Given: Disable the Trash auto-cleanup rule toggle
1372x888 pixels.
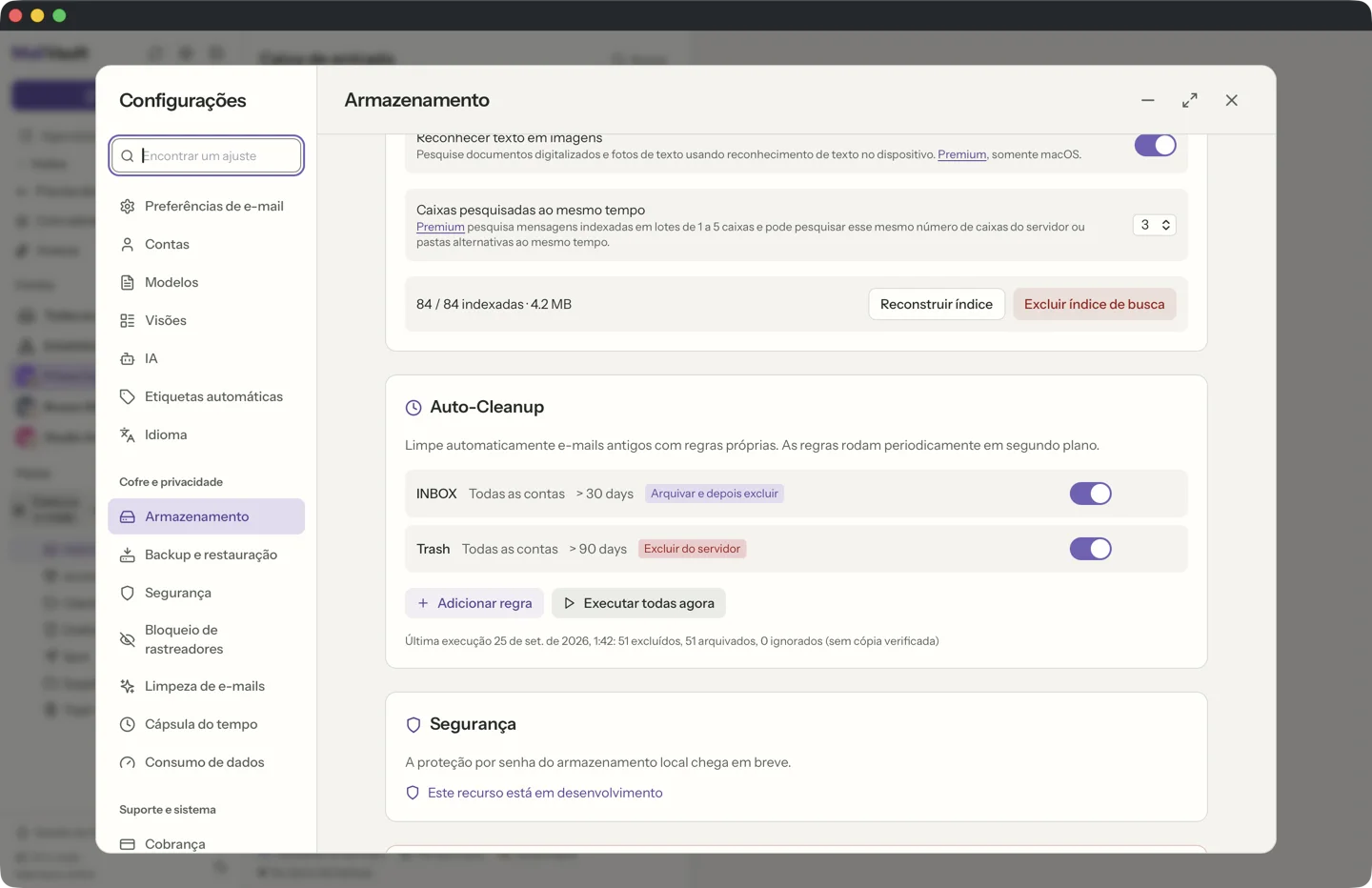Looking at the screenshot, I should click(x=1091, y=549).
